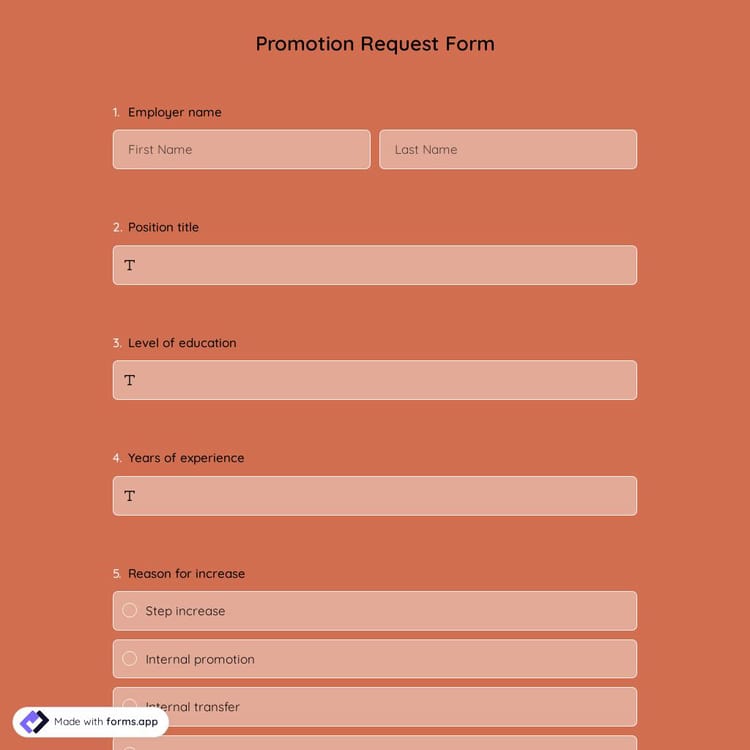
Task: Click the text icon in Level of education field
Action: click(x=130, y=381)
